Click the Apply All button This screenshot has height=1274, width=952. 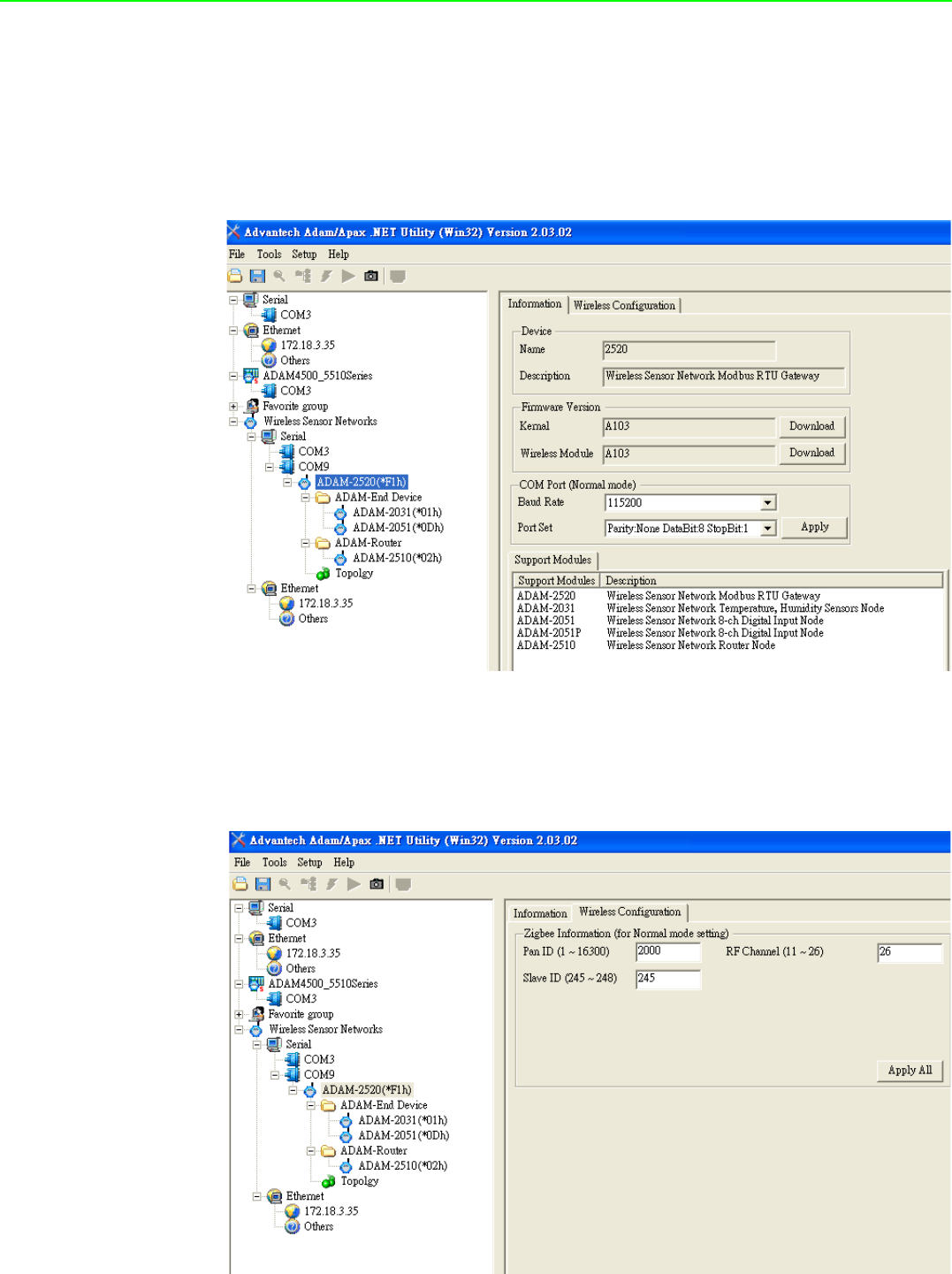coord(910,1070)
